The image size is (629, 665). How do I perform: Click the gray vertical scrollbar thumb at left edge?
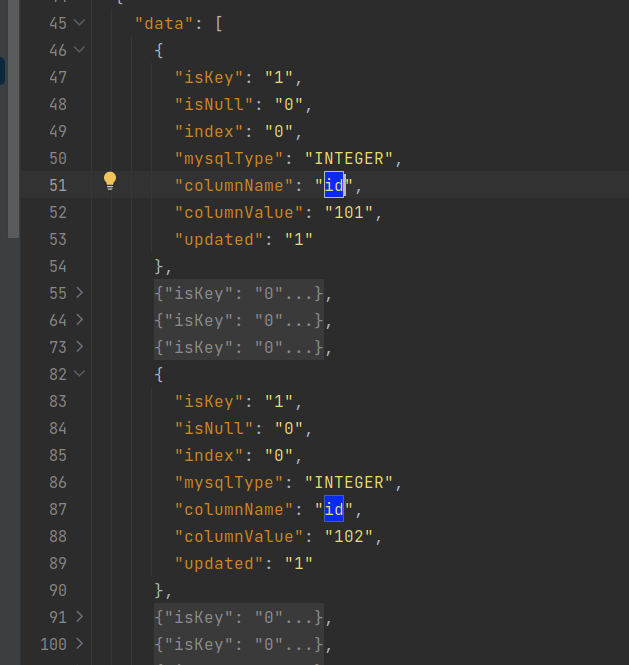pos(14,119)
